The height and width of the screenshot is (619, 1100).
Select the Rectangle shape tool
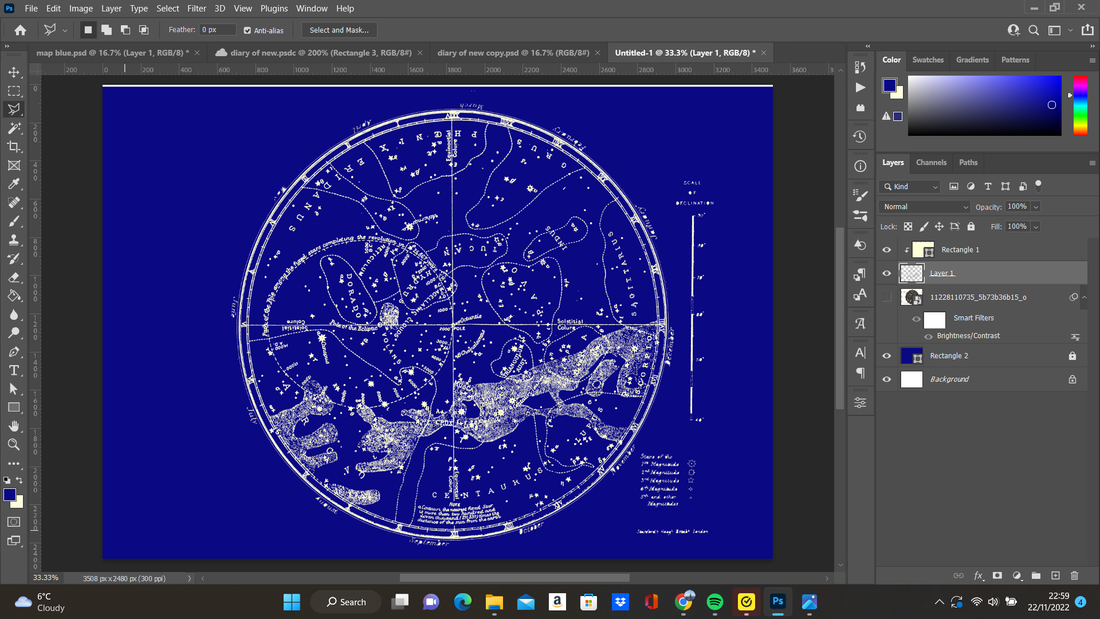pyautogui.click(x=14, y=407)
